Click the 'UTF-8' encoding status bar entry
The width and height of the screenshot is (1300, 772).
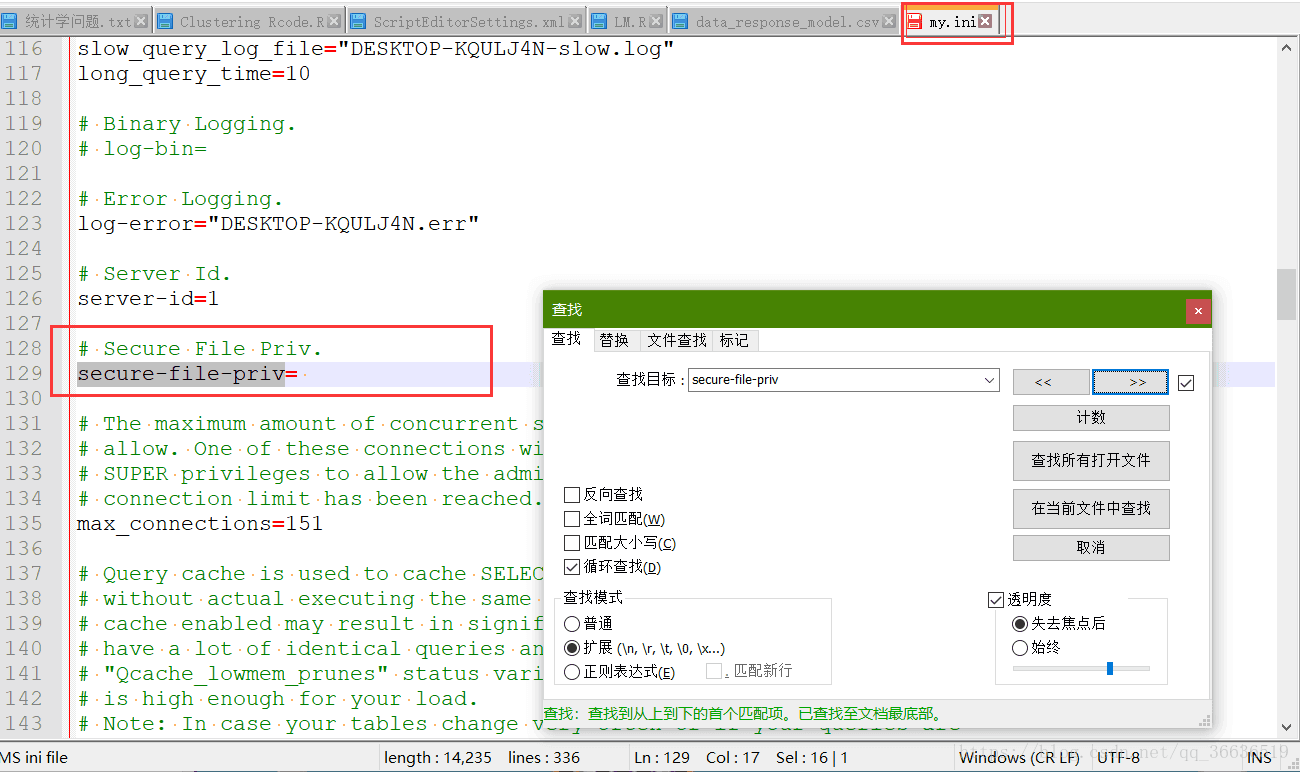pos(1118,757)
